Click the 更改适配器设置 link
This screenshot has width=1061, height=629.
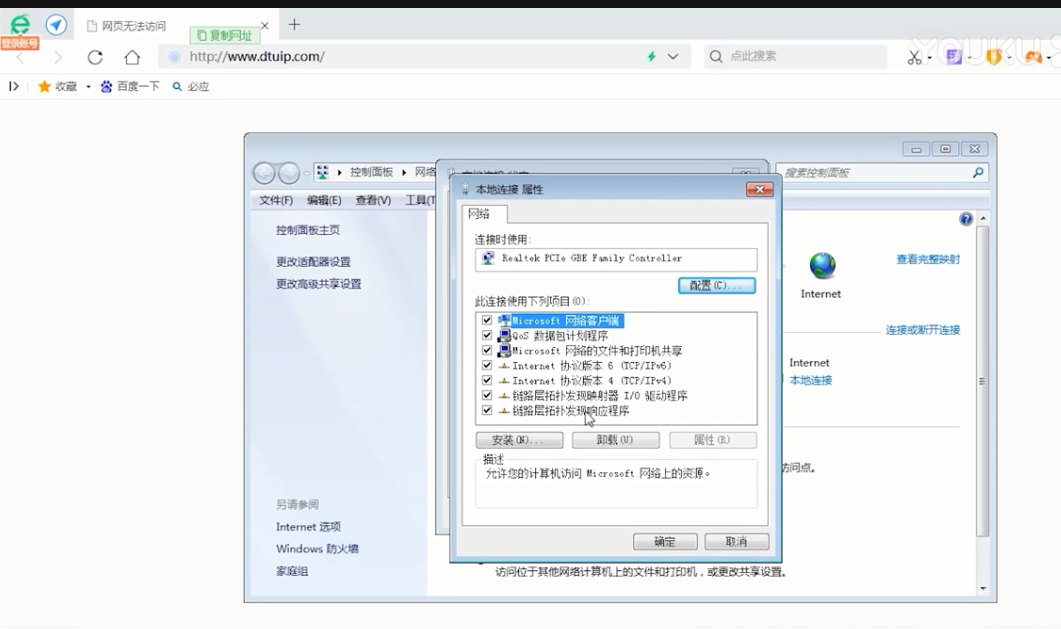[313, 262]
